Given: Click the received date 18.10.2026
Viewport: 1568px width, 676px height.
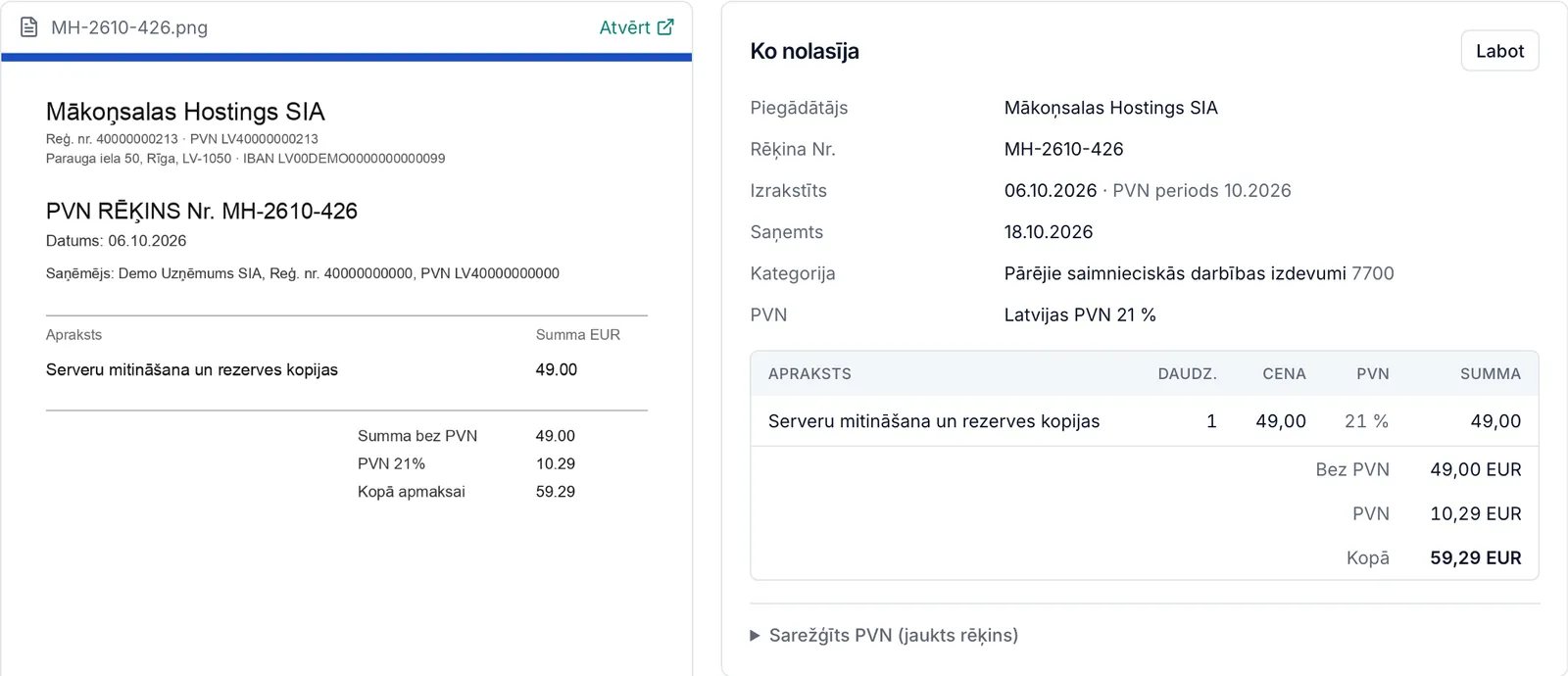Looking at the screenshot, I should [1048, 232].
